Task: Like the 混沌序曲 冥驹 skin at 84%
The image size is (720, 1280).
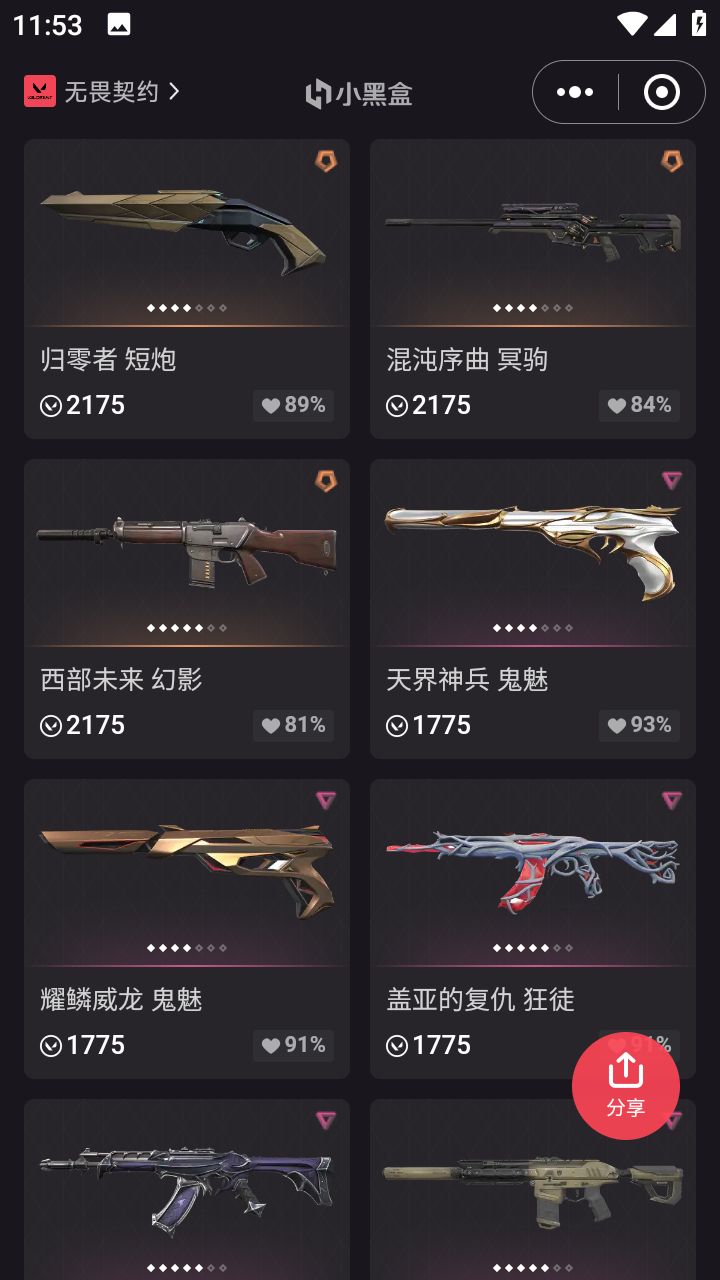Action: (x=639, y=405)
